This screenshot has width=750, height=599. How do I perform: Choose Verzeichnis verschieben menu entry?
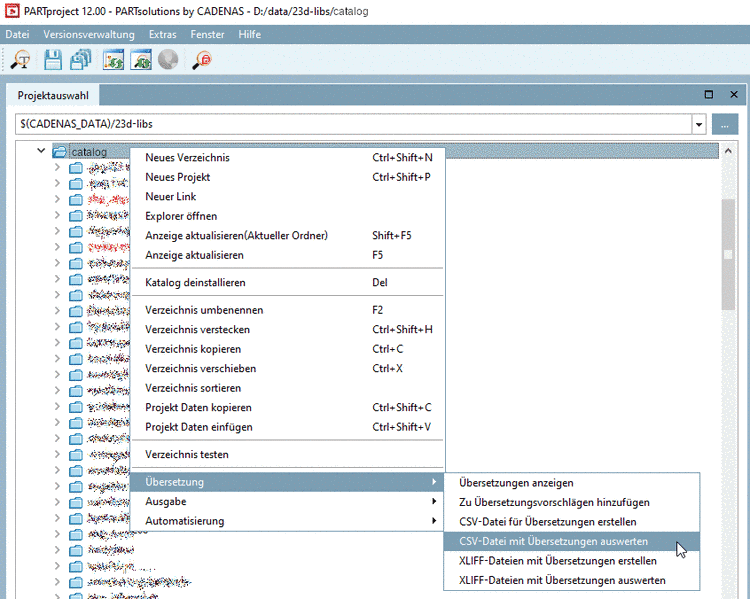287,368
